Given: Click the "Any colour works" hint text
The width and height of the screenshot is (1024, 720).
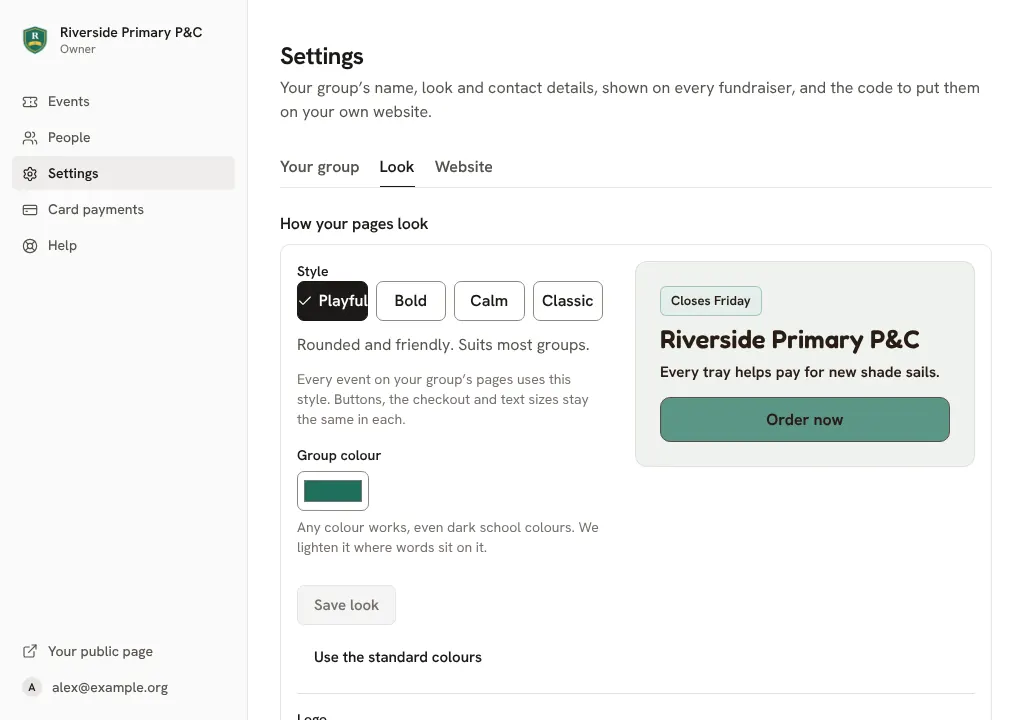Looking at the screenshot, I should [448, 537].
